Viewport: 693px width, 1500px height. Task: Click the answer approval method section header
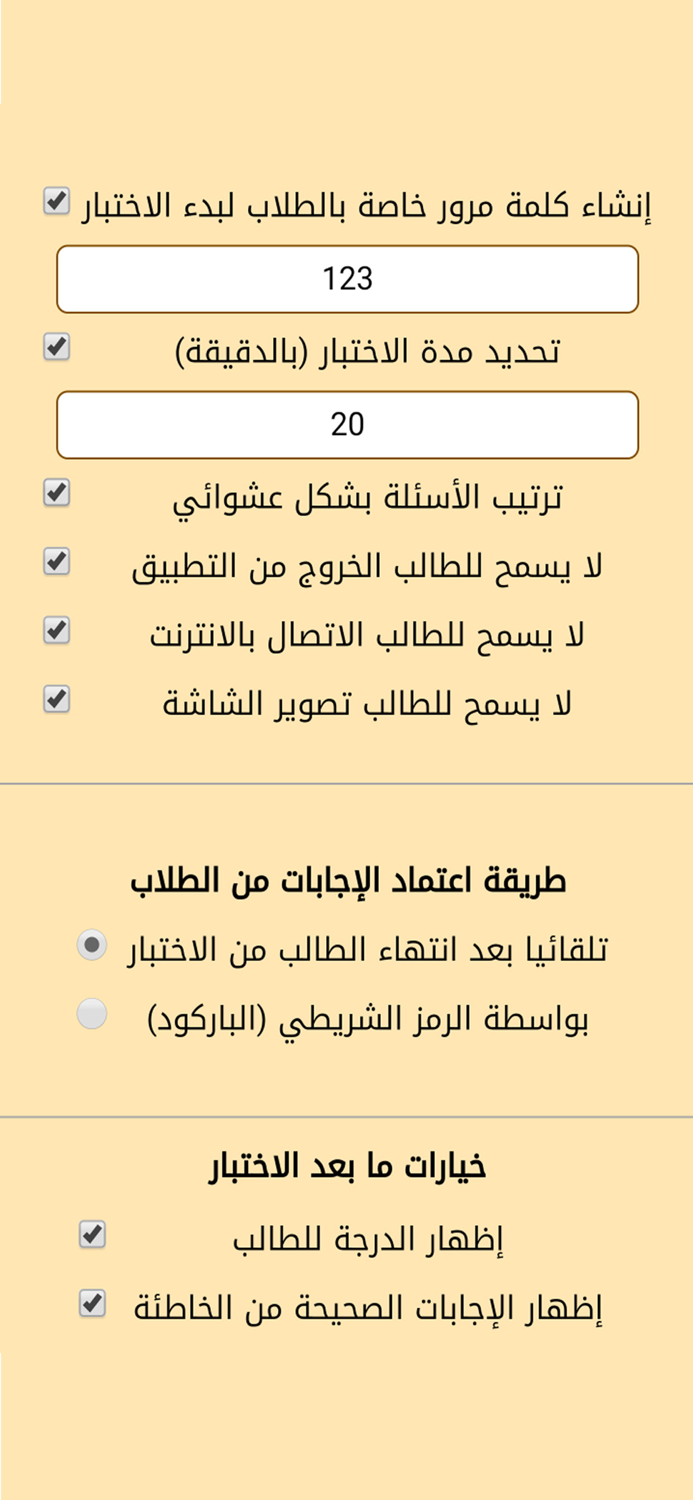(348, 880)
